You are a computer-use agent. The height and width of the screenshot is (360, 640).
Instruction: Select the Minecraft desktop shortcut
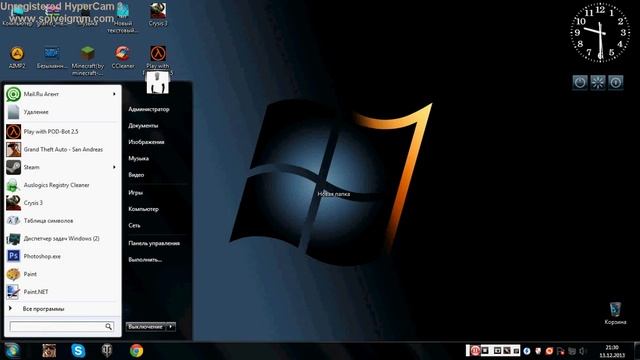coord(87,61)
